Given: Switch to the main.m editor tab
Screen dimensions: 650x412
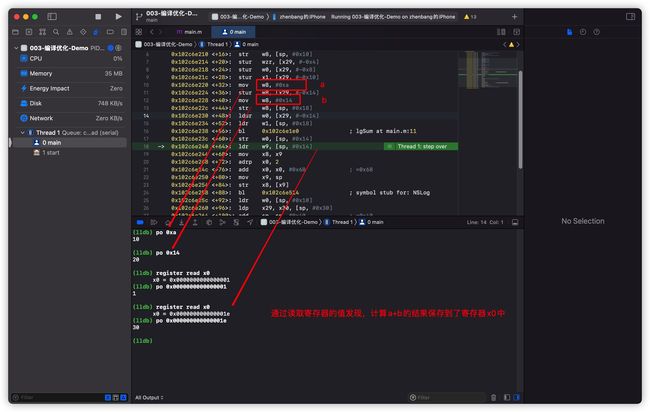Looking at the screenshot, I should pyautogui.click(x=189, y=32).
